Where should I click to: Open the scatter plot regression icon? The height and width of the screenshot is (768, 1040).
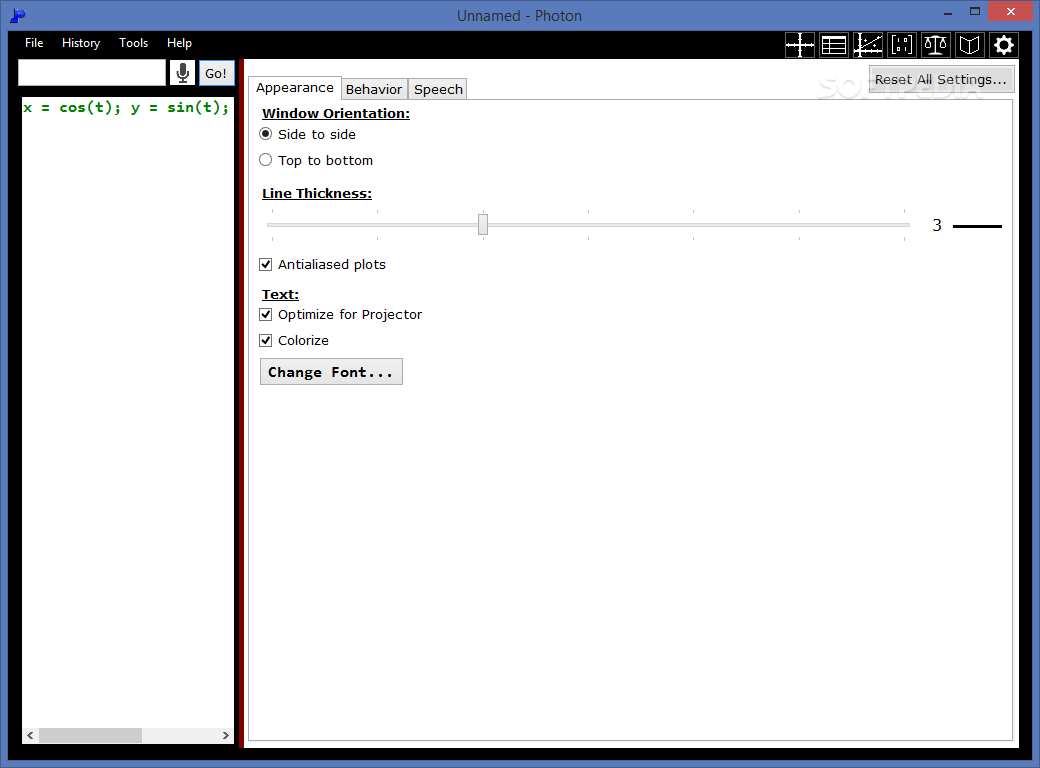[x=868, y=45]
